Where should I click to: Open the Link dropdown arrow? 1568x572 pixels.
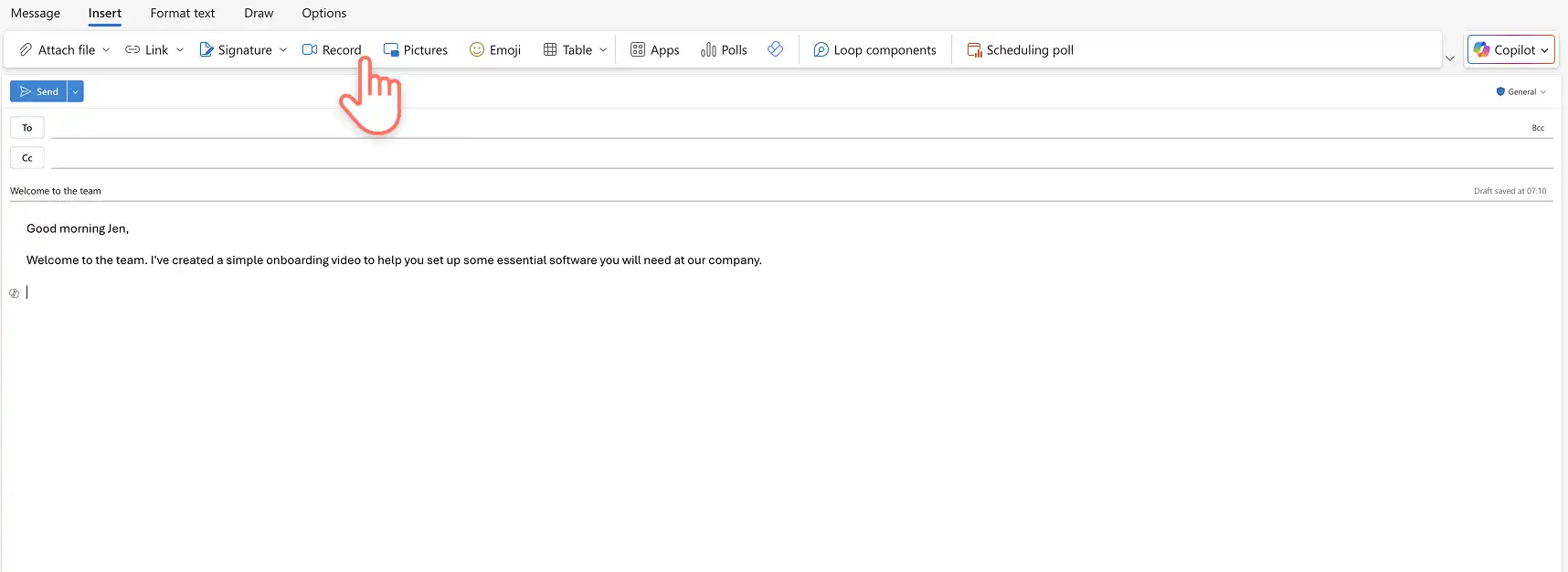coord(180,50)
